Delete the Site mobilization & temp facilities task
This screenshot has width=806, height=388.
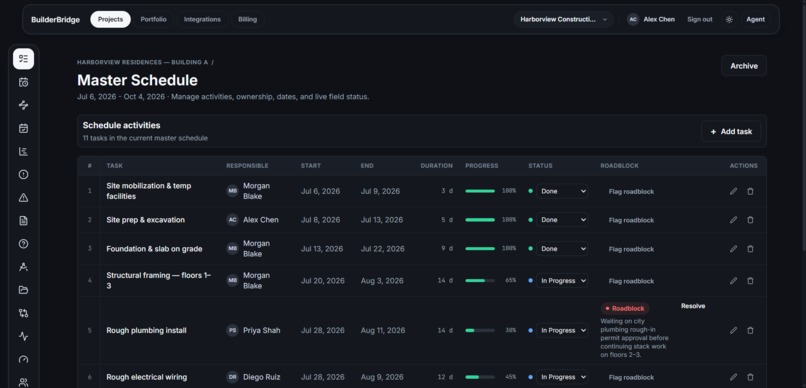pos(750,191)
